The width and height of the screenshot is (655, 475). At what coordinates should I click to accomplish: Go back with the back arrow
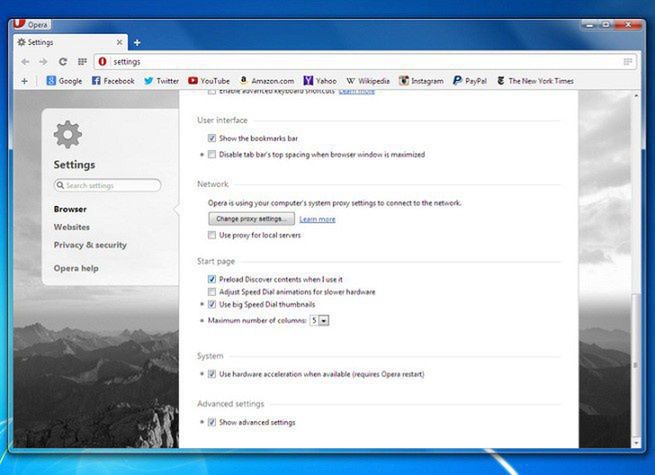(x=25, y=62)
